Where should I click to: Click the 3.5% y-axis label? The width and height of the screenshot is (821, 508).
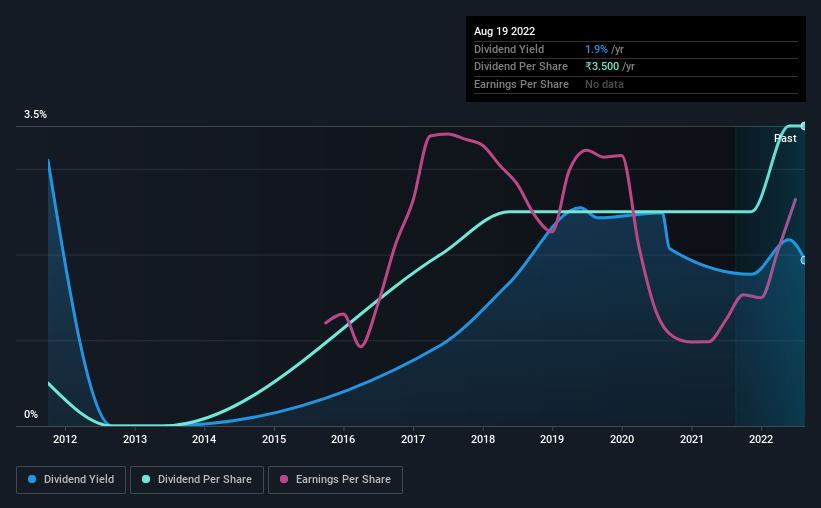[35, 114]
